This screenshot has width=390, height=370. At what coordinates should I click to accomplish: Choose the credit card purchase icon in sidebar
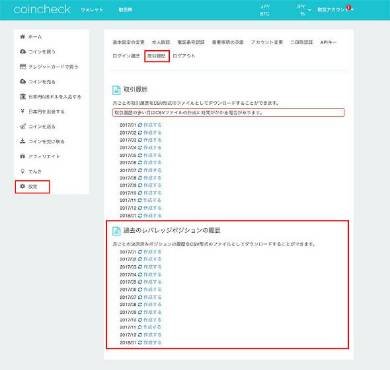(23, 67)
